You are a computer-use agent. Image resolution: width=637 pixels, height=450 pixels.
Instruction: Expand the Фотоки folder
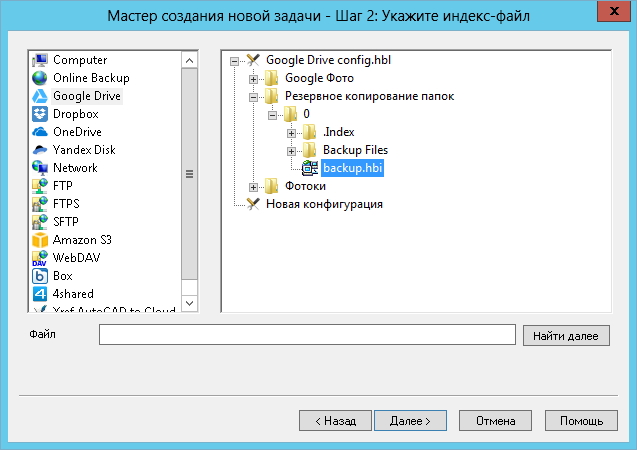click(x=254, y=187)
